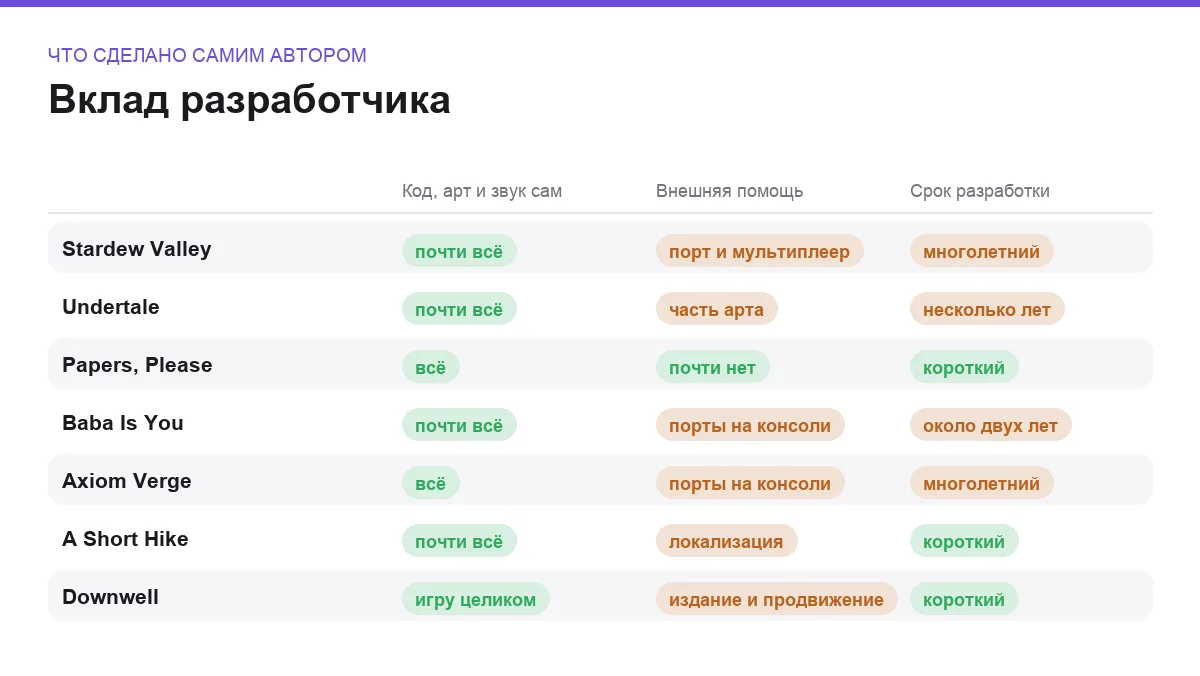Select 'порты на консоли' in Baba Is You row
Screen dimensions: 1200x676
tap(750, 425)
